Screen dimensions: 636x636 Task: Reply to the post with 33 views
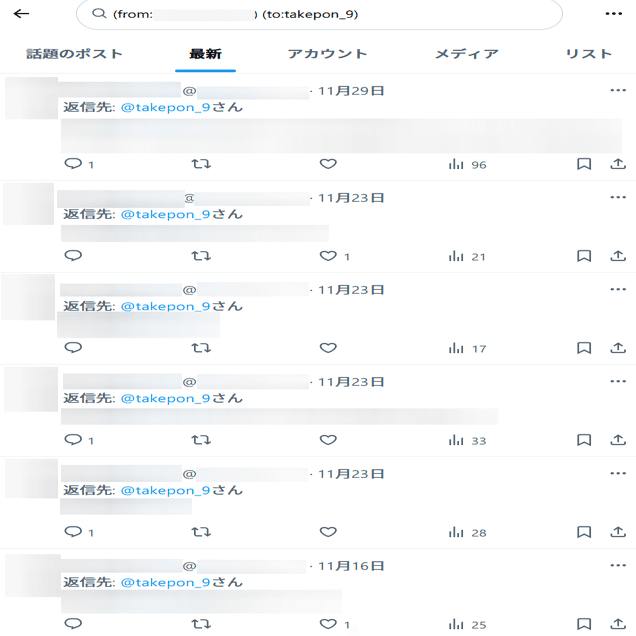(73, 440)
